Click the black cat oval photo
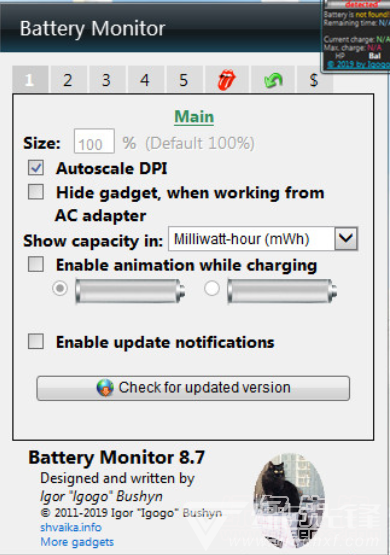This screenshot has height=555, width=390. [289, 500]
